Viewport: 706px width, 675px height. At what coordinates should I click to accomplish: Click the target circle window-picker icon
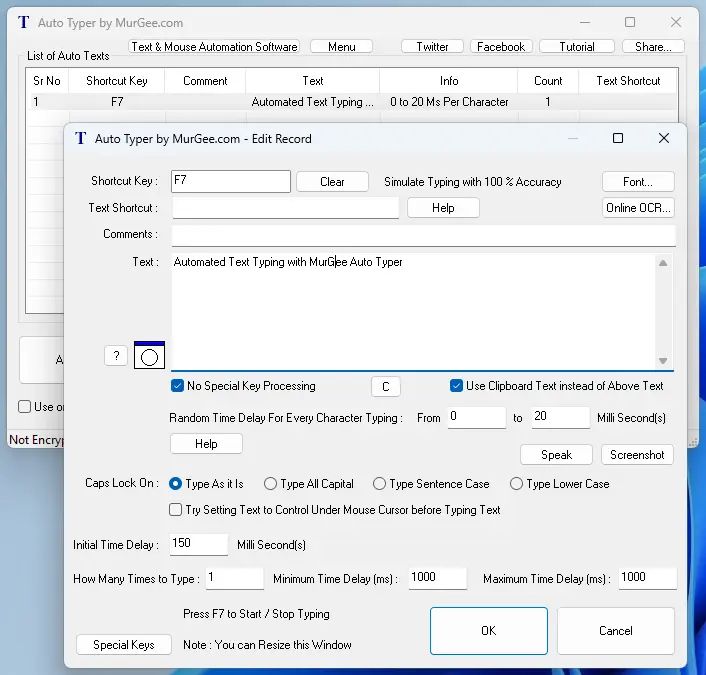(149, 356)
